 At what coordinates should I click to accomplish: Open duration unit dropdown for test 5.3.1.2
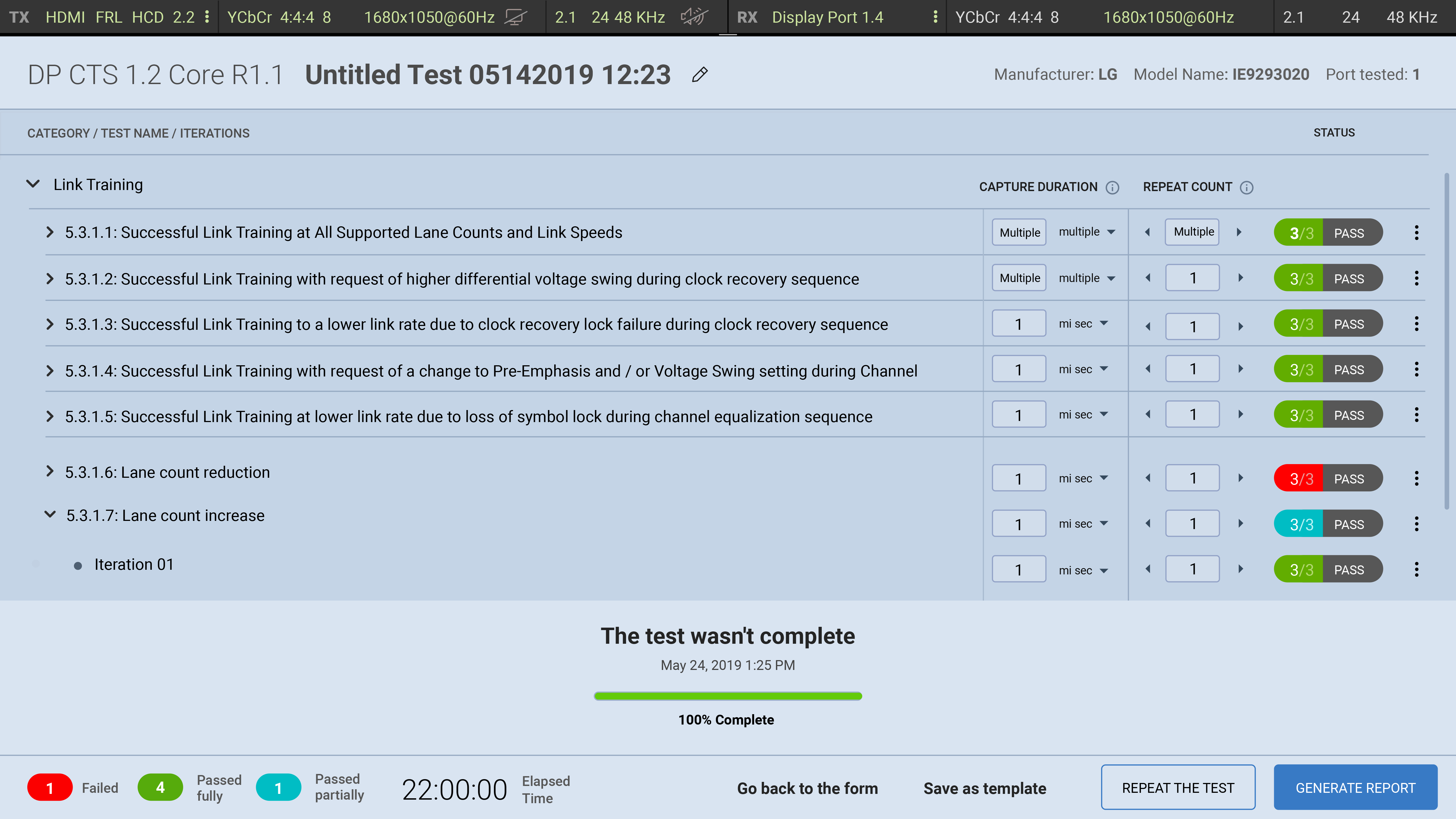(1086, 278)
